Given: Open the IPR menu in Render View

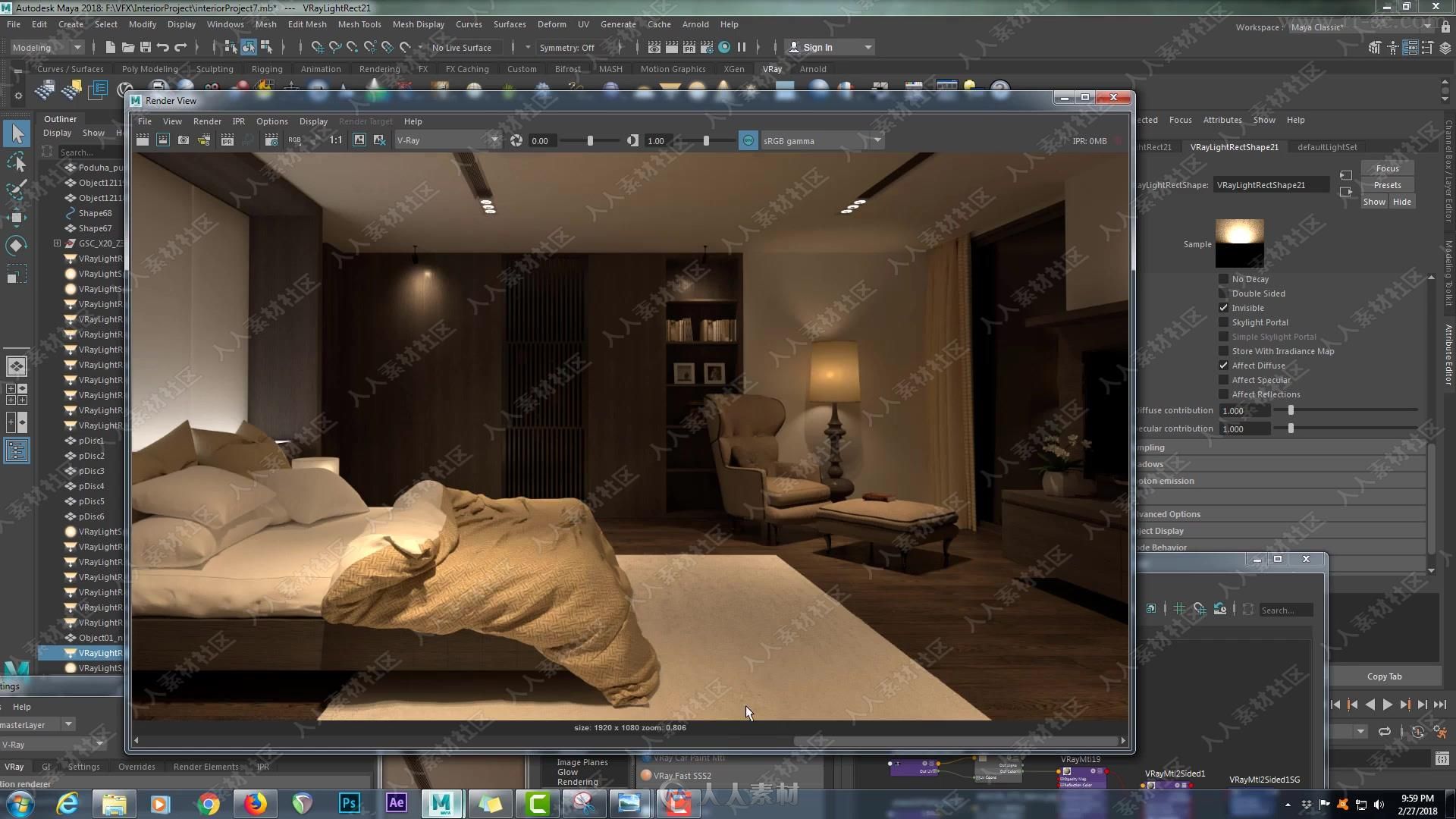Looking at the screenshot, I should (238, 121).
